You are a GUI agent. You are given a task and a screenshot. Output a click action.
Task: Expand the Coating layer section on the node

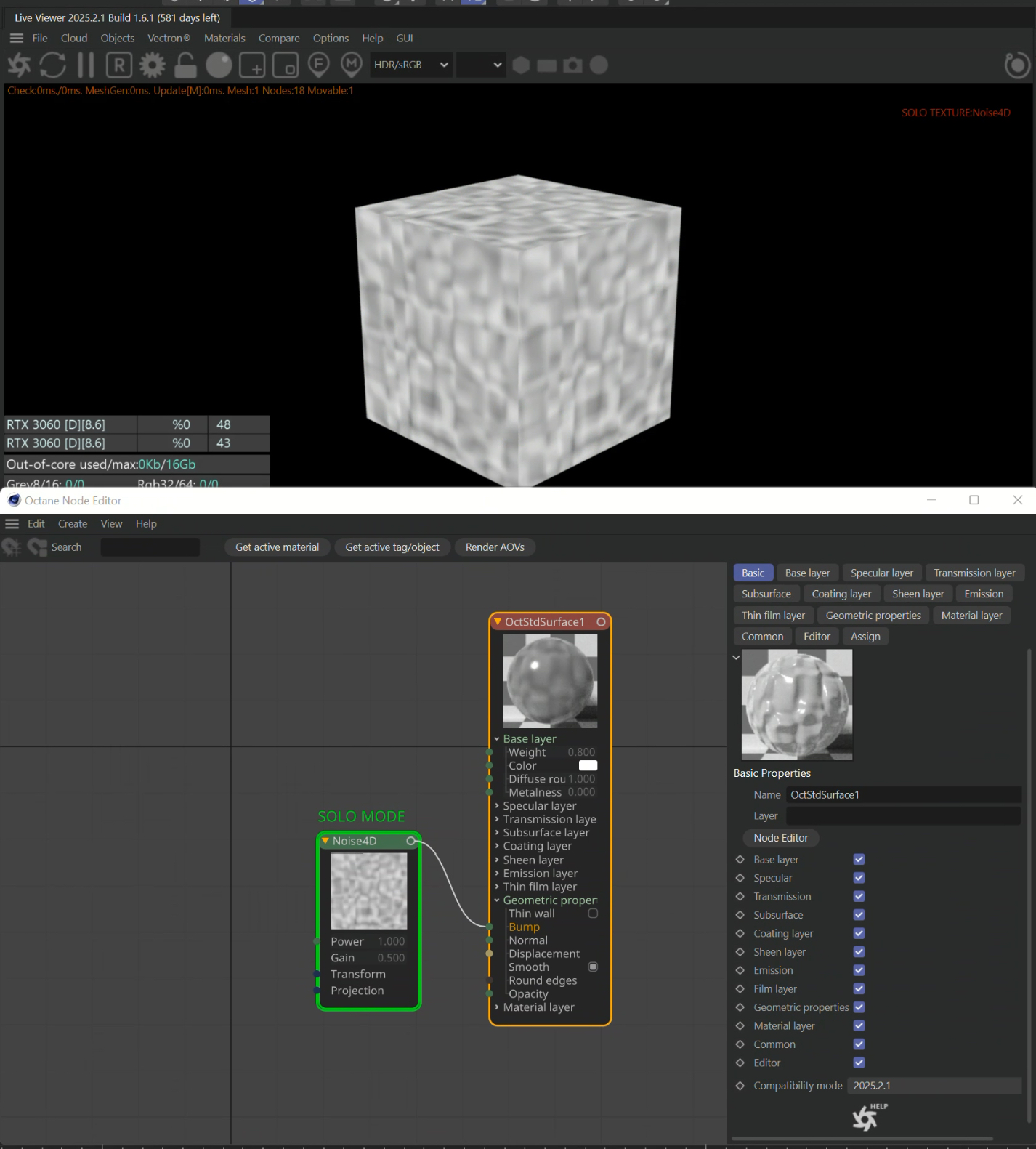(x=497, y=846)
